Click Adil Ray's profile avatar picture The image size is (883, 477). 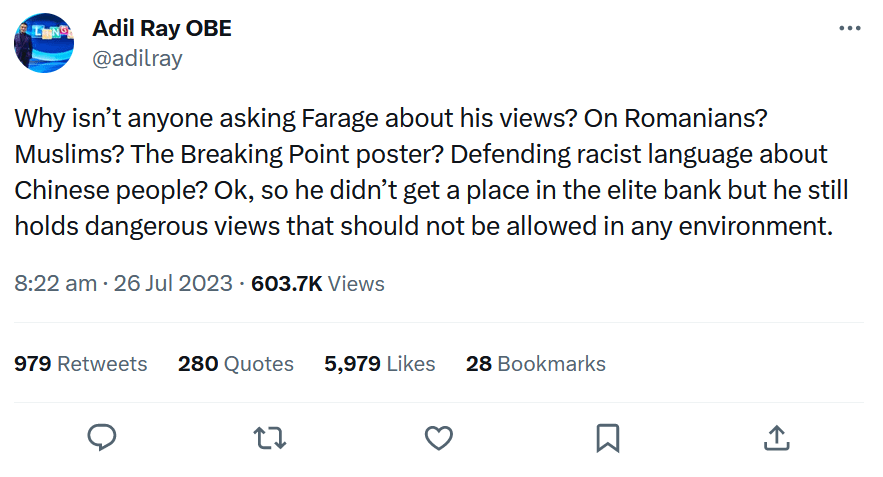pyautogui.click(x=44, y=43)
